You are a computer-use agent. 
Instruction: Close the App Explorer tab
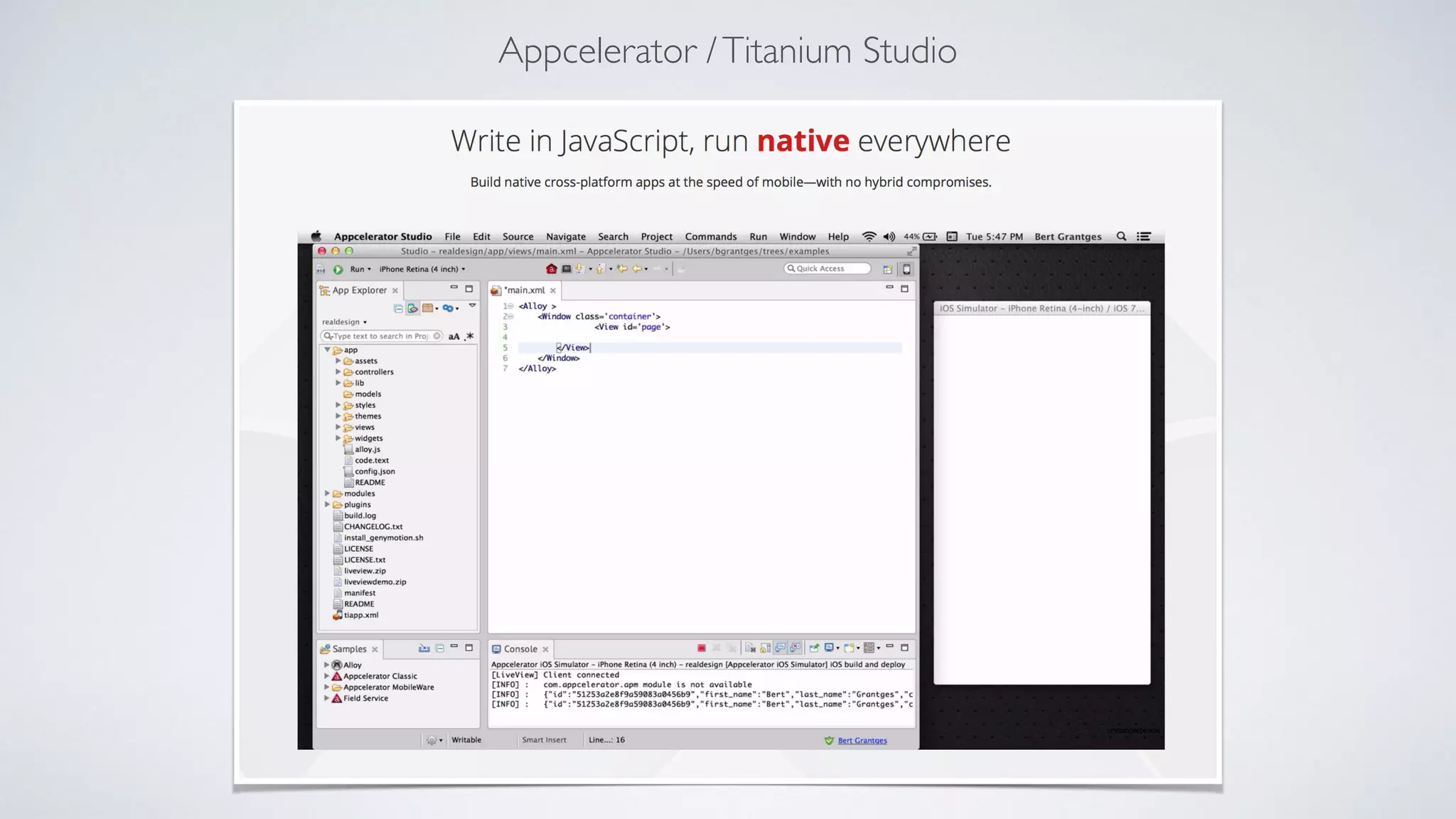pos(395,290)
